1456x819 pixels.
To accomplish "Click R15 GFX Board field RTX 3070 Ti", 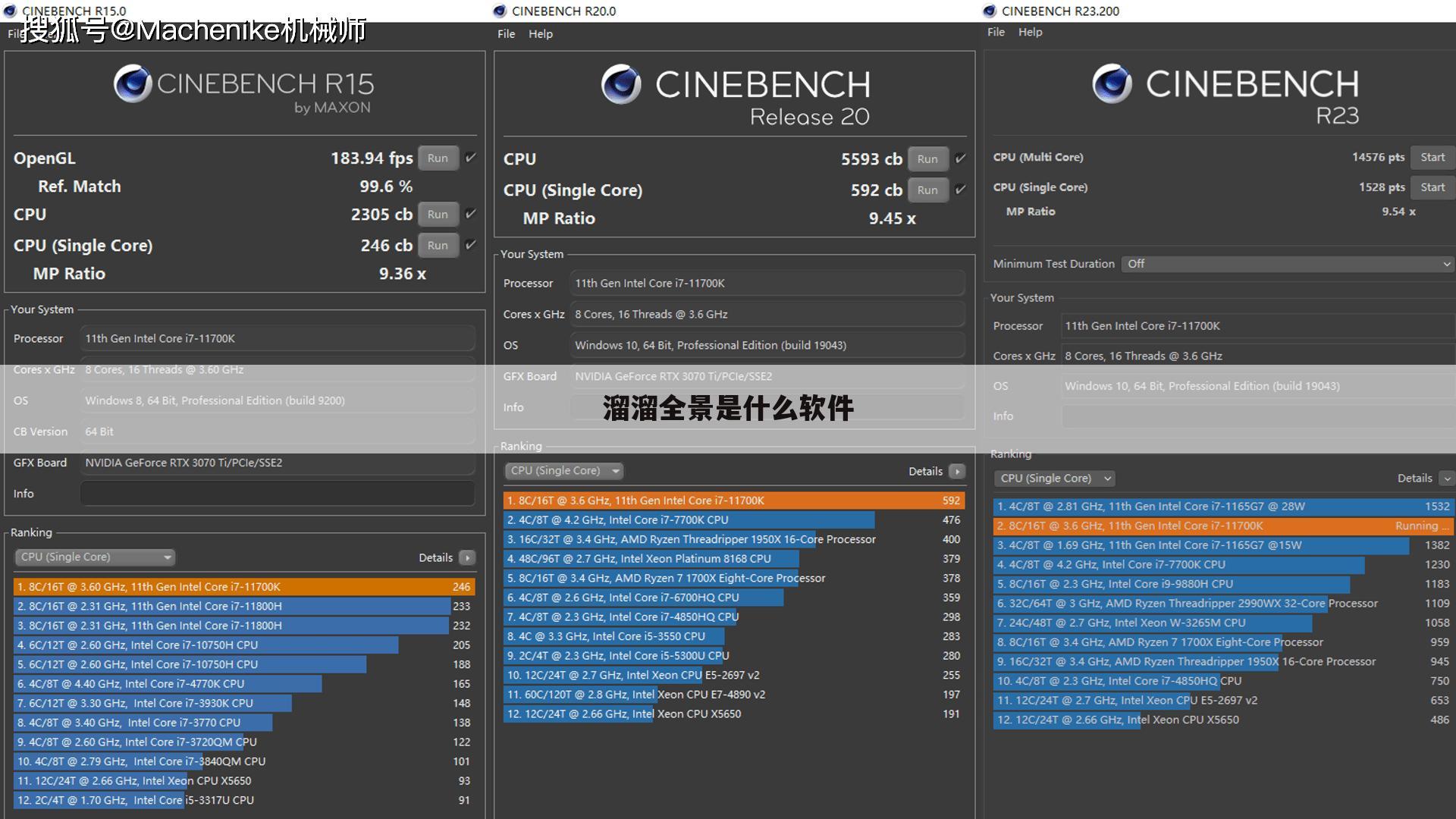I will (x=278, y=463).
